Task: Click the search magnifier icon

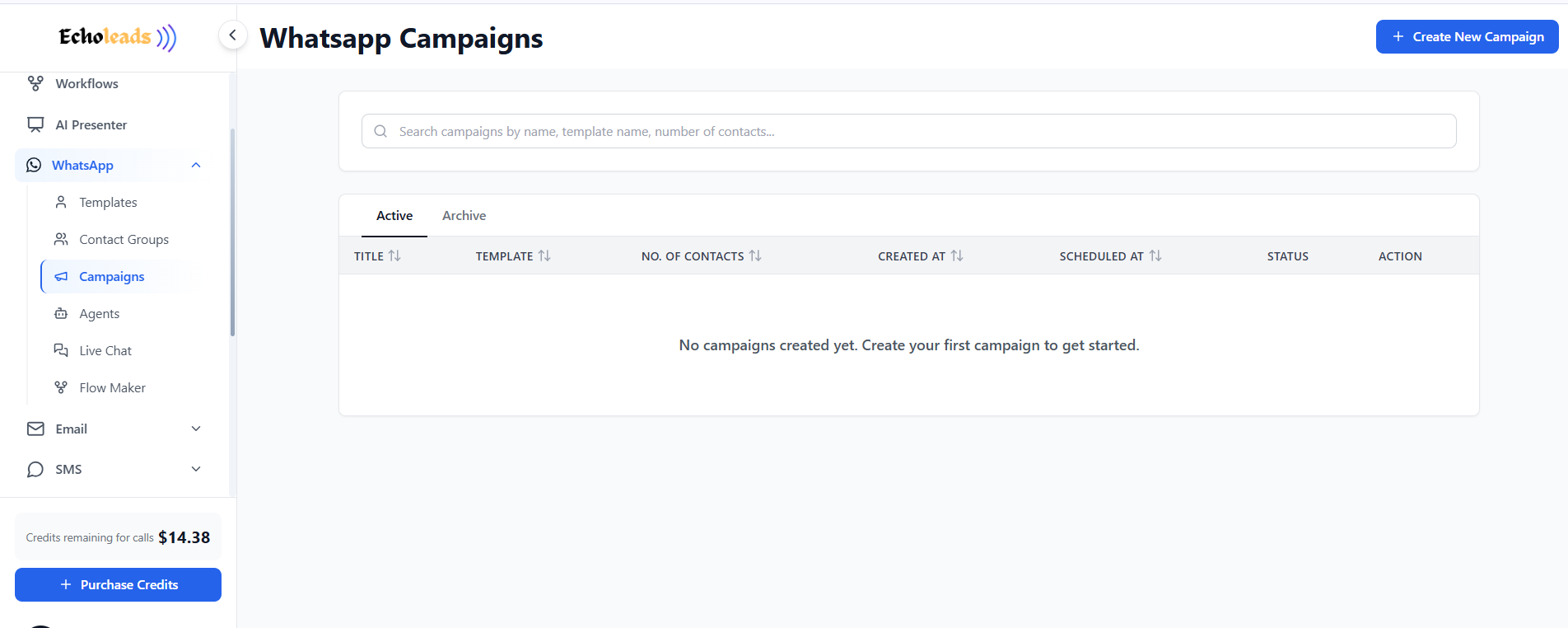Action: [x=380, y=131]
